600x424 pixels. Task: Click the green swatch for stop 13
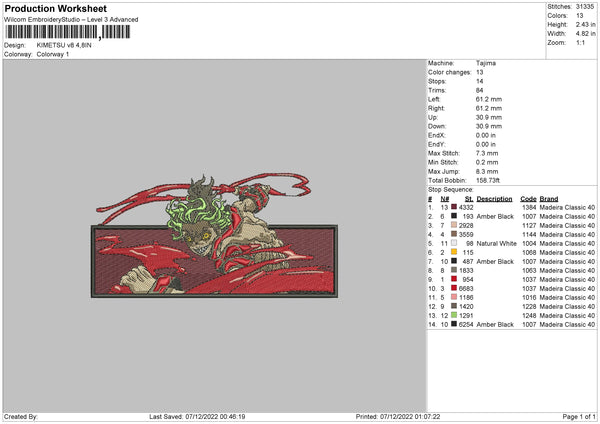tap(454, 315)
